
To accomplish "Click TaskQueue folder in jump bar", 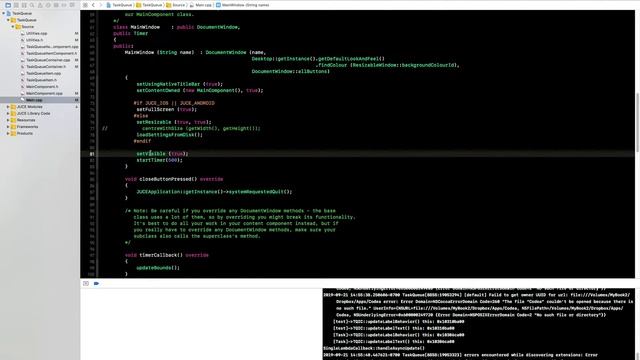I will click(149, 5).
